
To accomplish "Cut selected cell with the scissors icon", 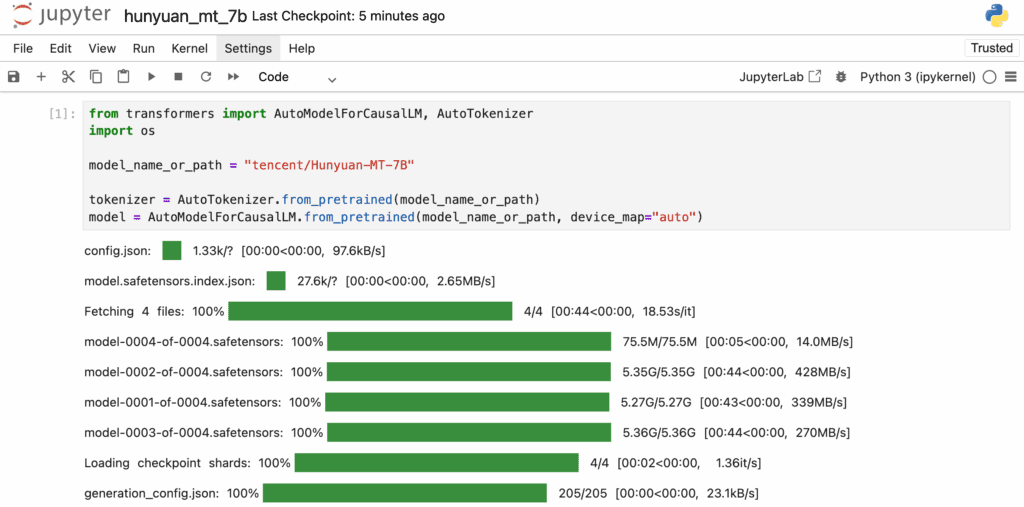I will click(x=69, y=77).
